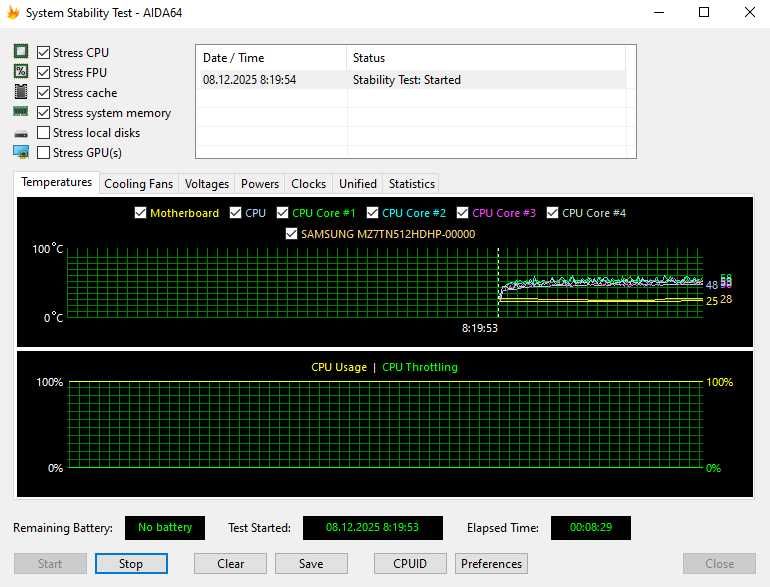
Task: Click the No battery indicator
Action: tap(165, 528)
